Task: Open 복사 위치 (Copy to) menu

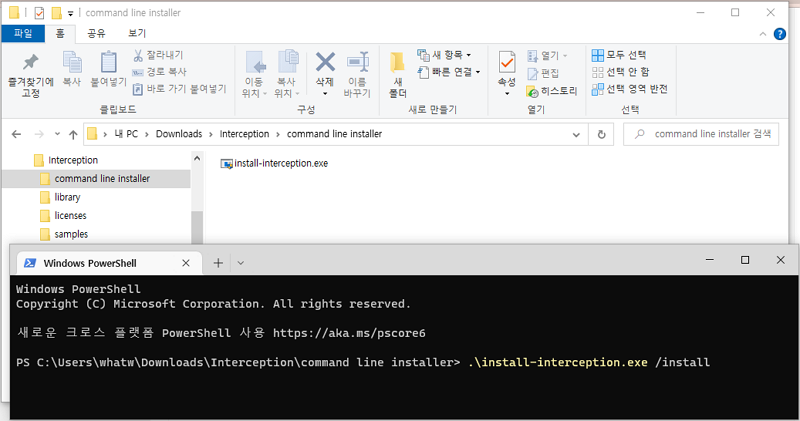Action: coord(287,75)
